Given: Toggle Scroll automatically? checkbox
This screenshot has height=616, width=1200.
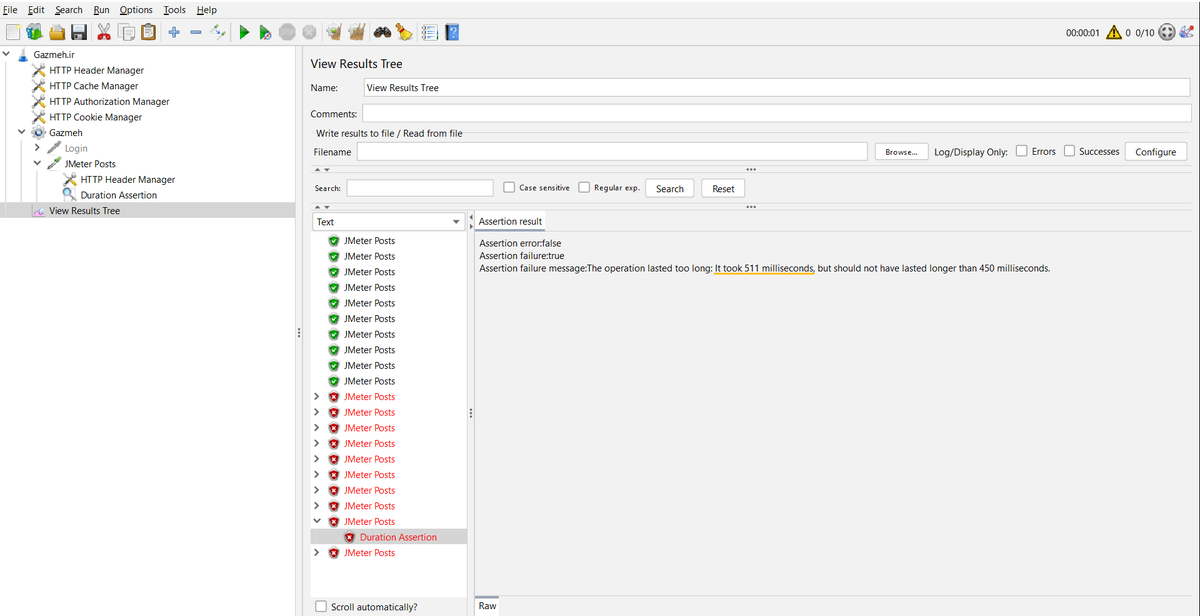Looking at the screenshot, I should 321,606.
